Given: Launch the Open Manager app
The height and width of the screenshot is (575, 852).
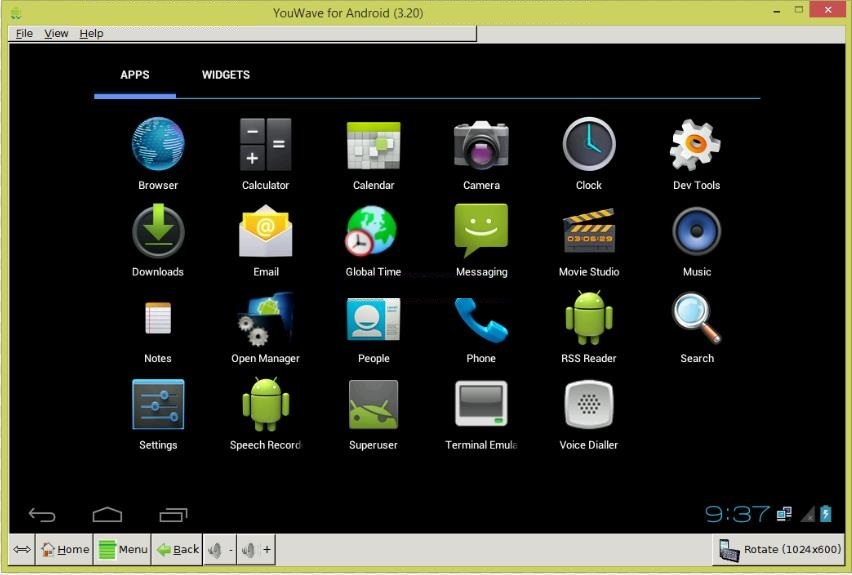Looking at the screenshot, I should coord(266,319).
